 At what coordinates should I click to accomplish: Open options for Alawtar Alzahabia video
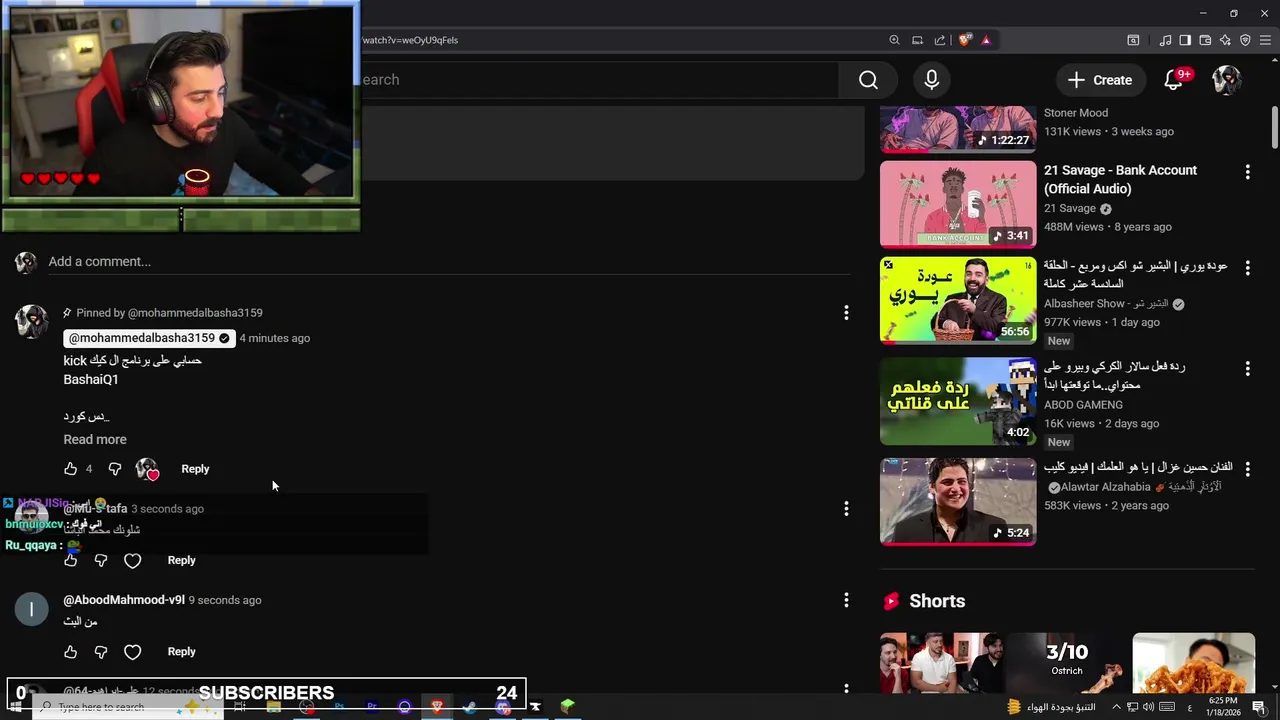1247,468
